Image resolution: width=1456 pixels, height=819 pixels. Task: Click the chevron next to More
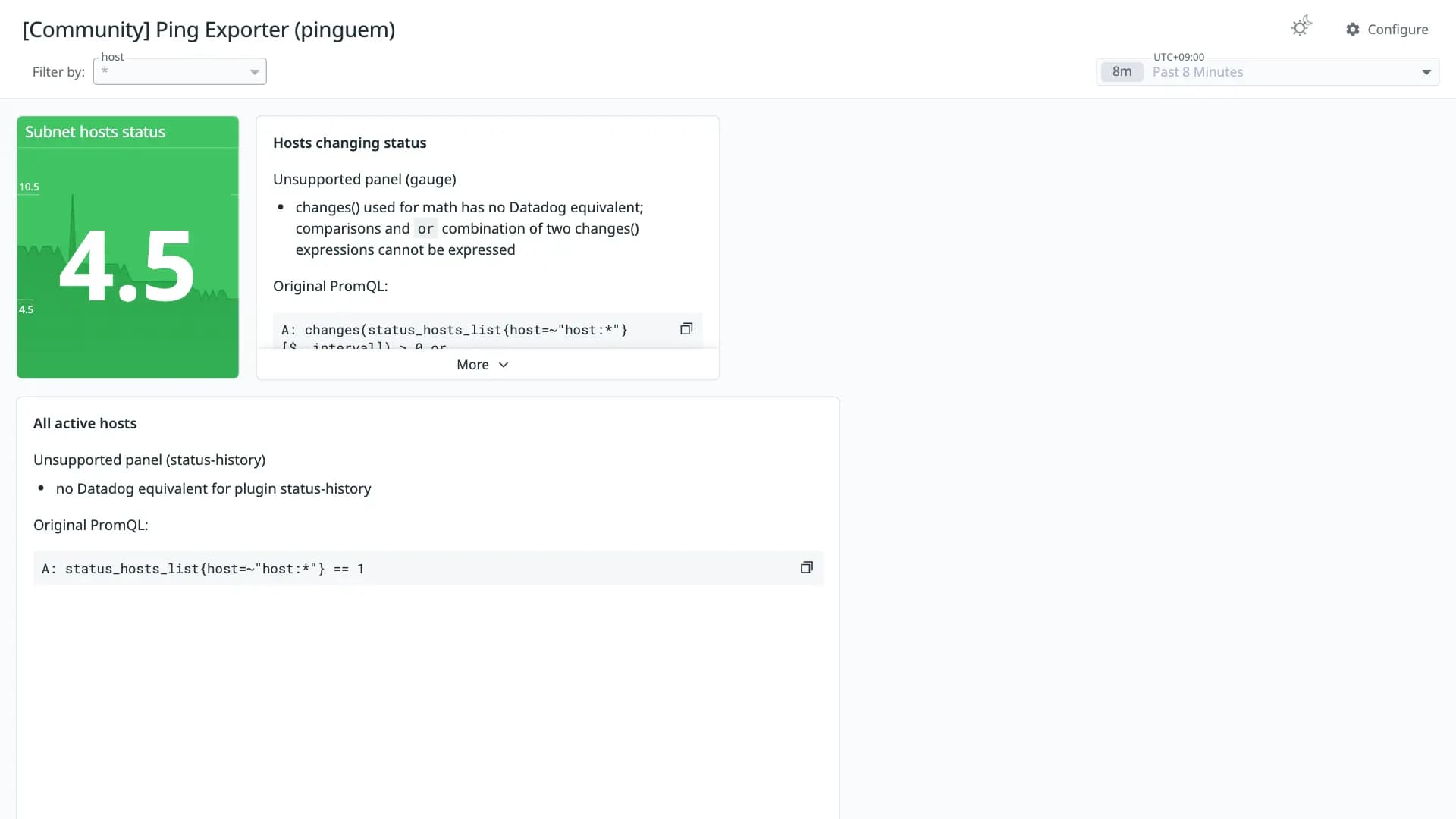[x=504, y=365]
